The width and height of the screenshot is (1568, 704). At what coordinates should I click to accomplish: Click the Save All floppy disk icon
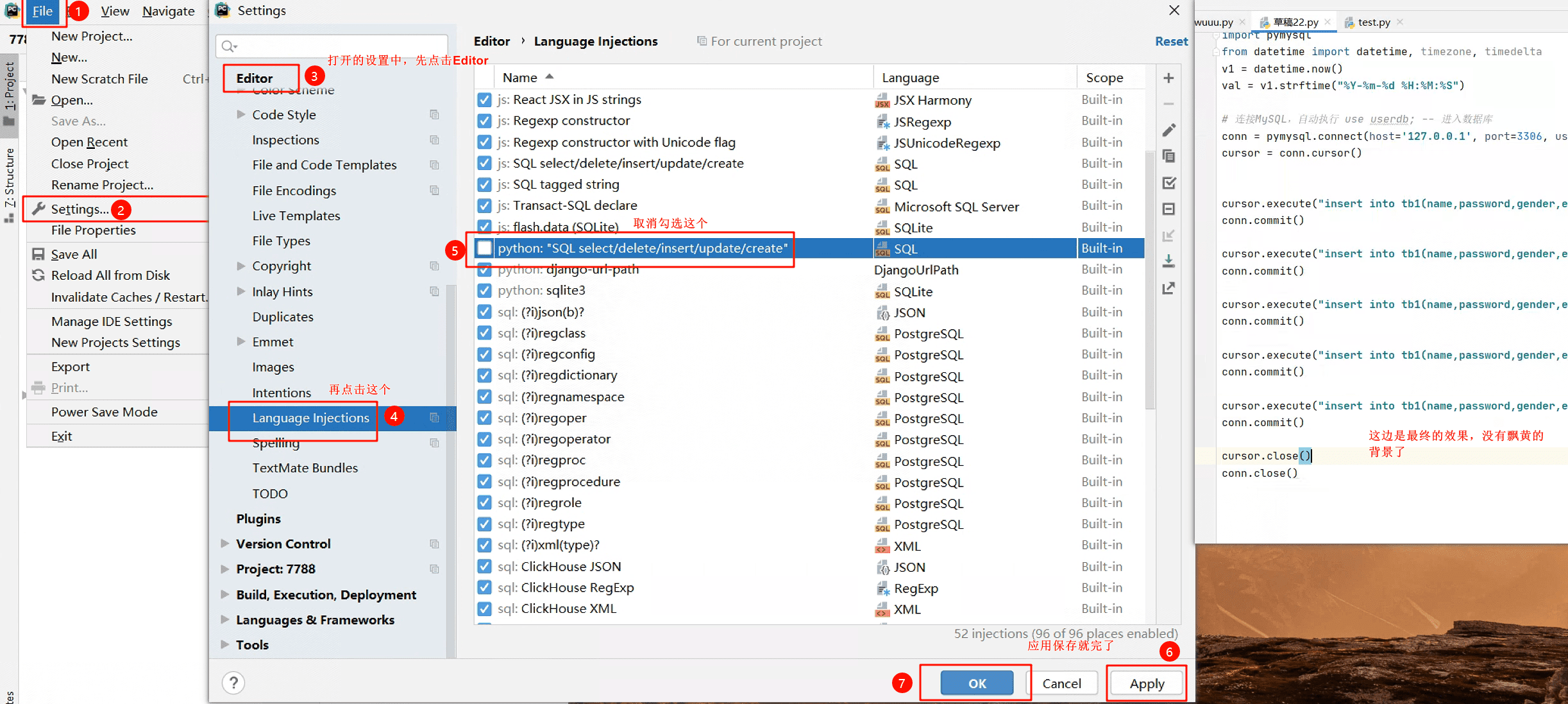[38, 254]
